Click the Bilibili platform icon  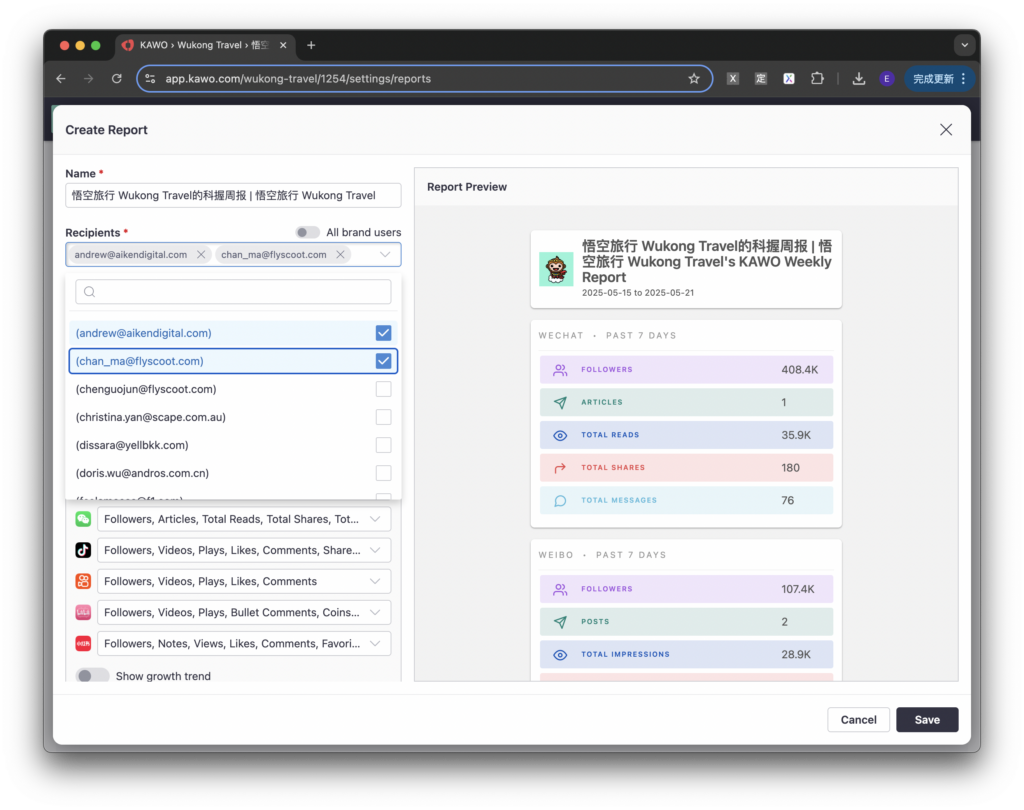coord(83,612)
